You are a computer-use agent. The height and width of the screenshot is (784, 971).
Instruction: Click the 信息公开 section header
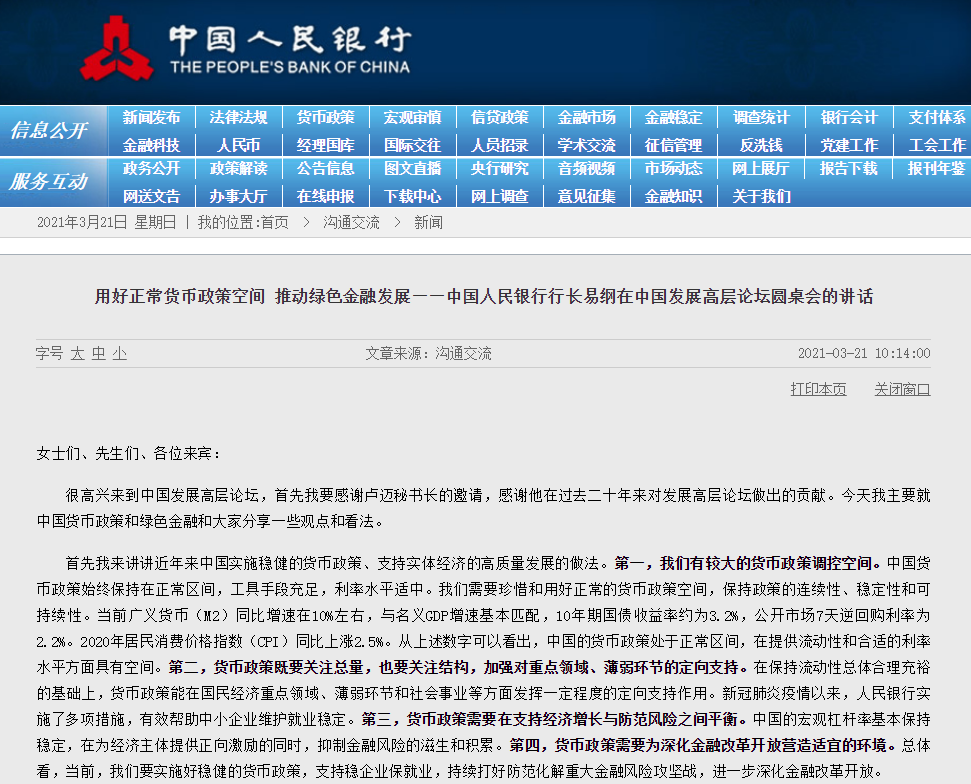(49, 131)
